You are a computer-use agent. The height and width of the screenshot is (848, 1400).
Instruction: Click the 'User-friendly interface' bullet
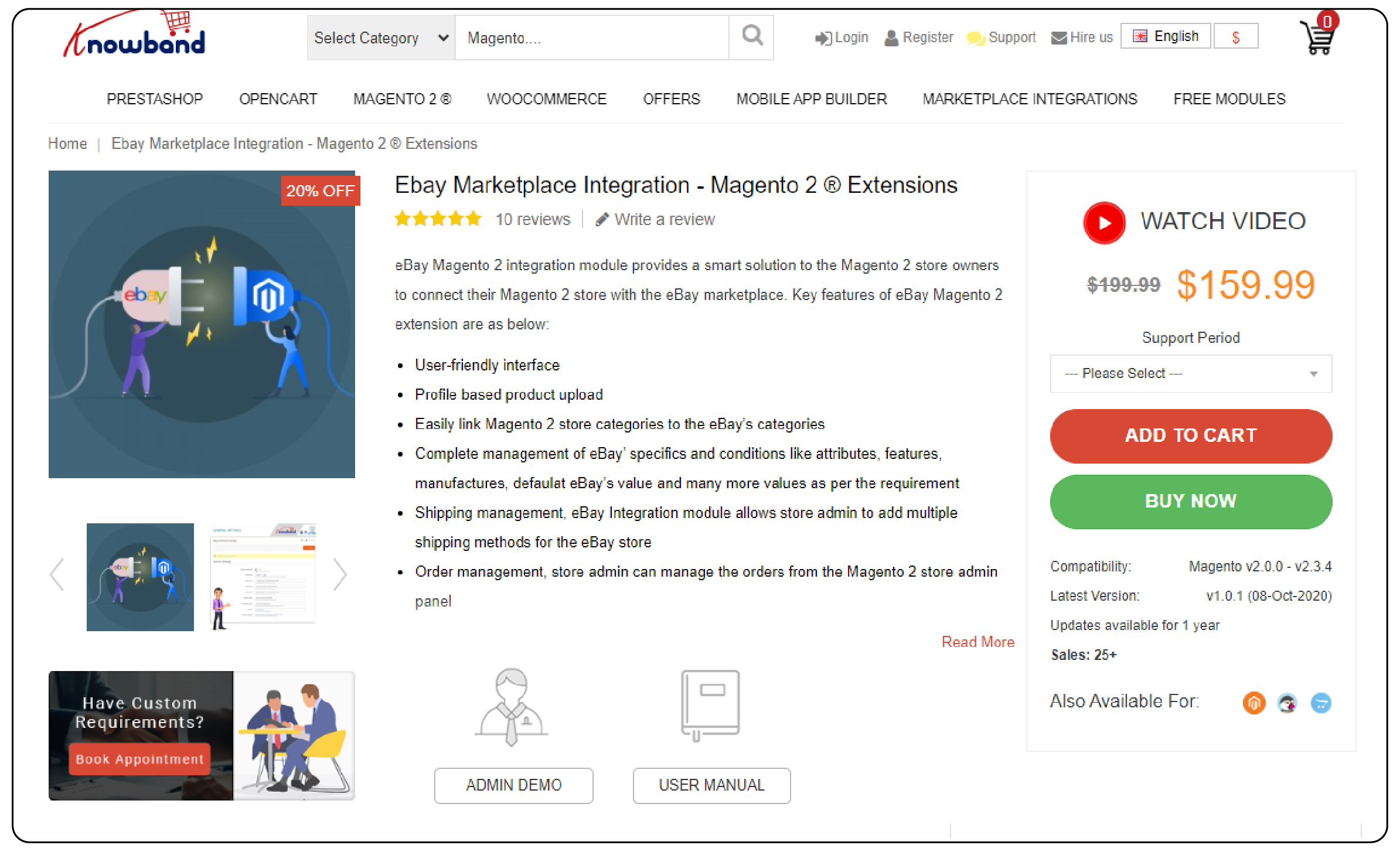[487, 365]
